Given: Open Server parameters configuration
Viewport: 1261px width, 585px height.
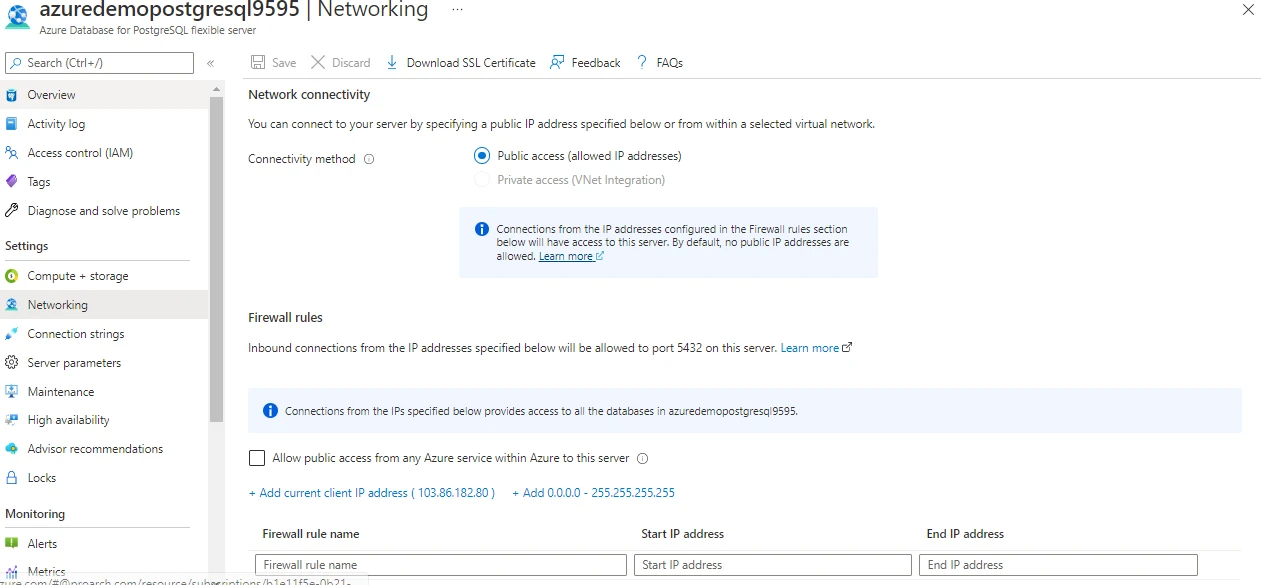Looking at the screenshot, I should (76, 362).
